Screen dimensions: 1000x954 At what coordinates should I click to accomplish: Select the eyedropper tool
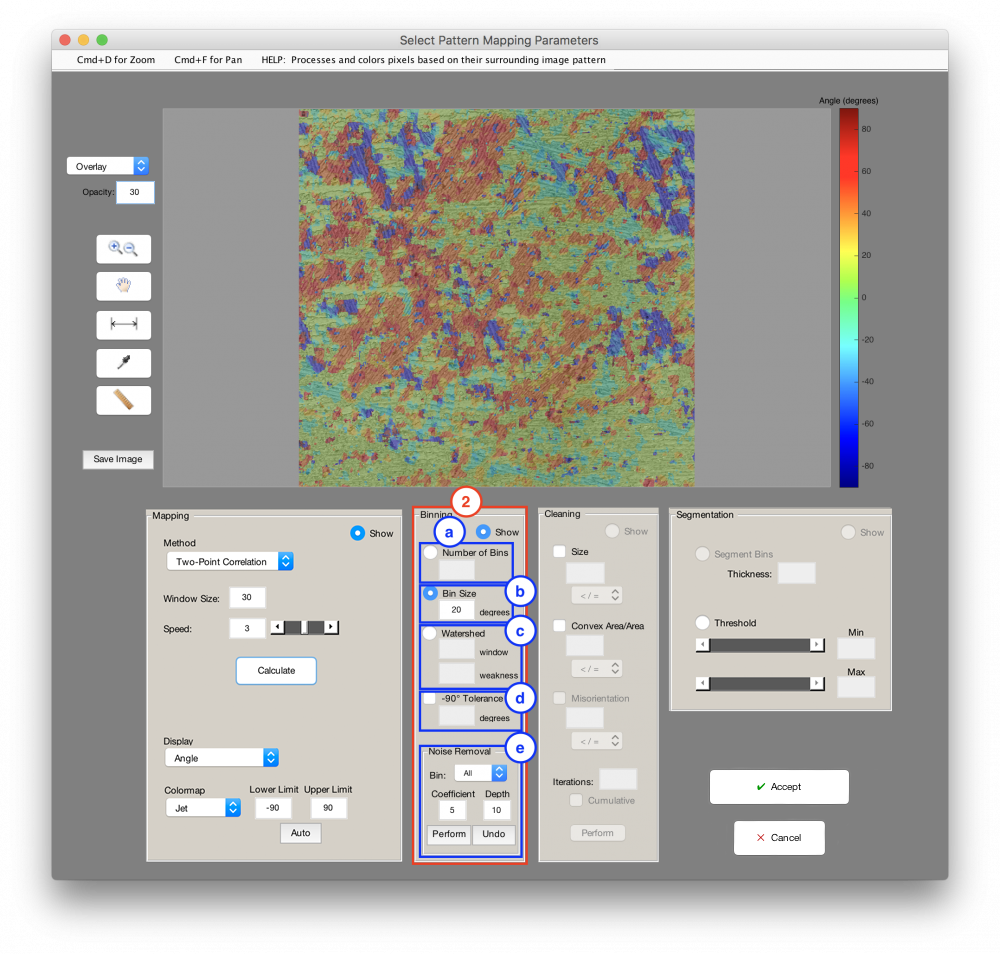point(124,363)
